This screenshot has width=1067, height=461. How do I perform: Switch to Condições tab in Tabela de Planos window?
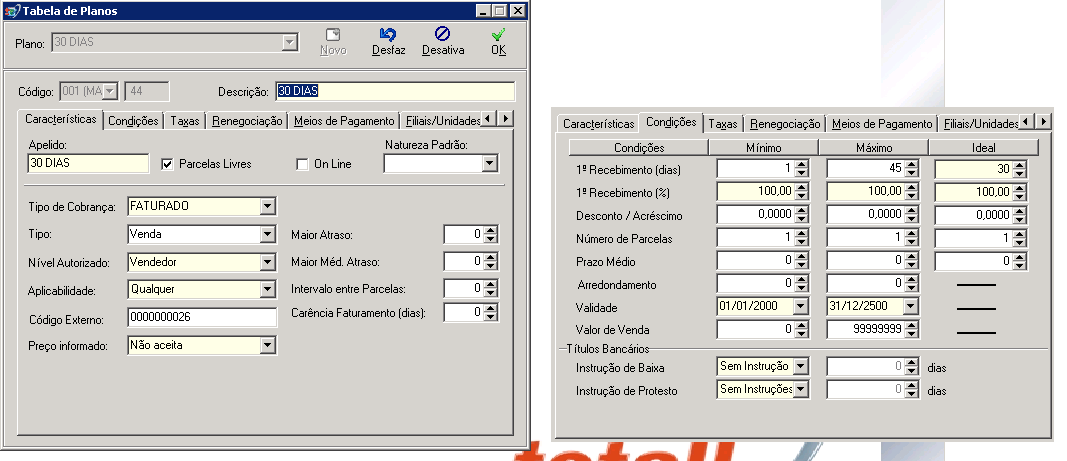tap(133, 121)
